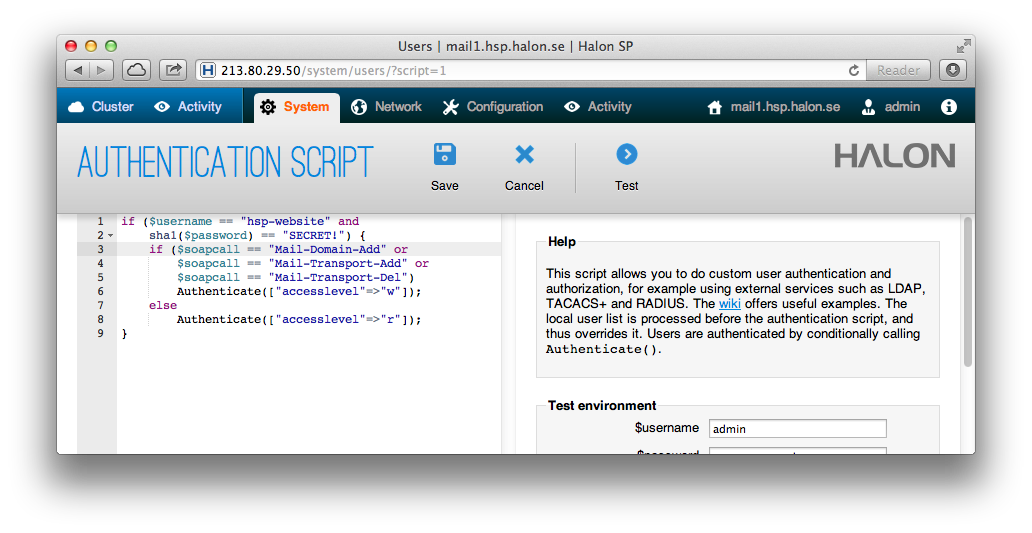Switch to the Network tab
This screenshot has width=1032, height=533.
coord(386,107)
